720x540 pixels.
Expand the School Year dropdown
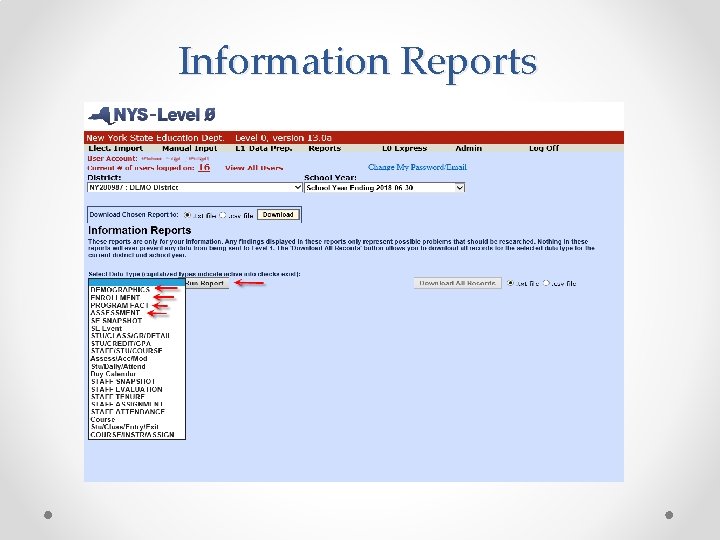click(x=384, y=187)
